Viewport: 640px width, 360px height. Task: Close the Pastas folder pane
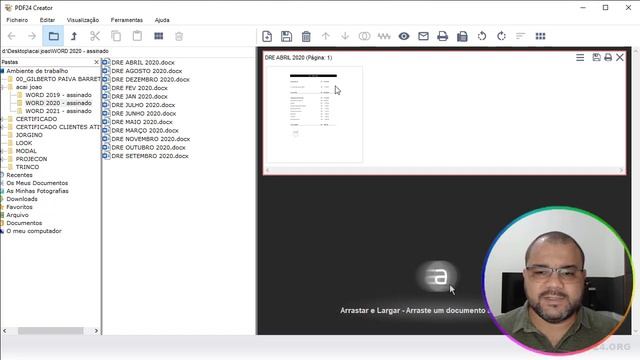pos(97,62)
